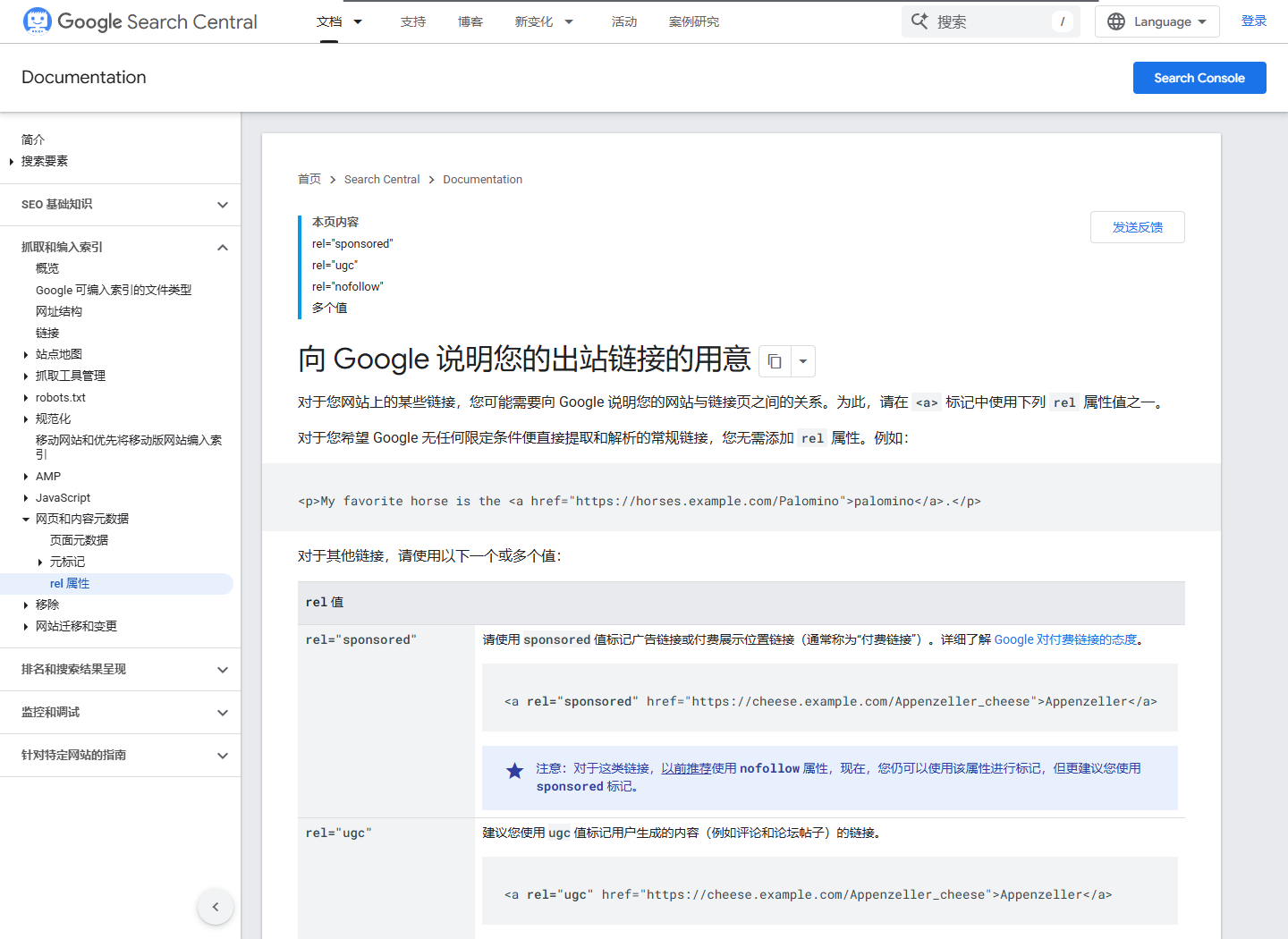Collapse 网页和内容元数据 tree item
Screen dimensions: 1288x939
[x=25, y=520]
